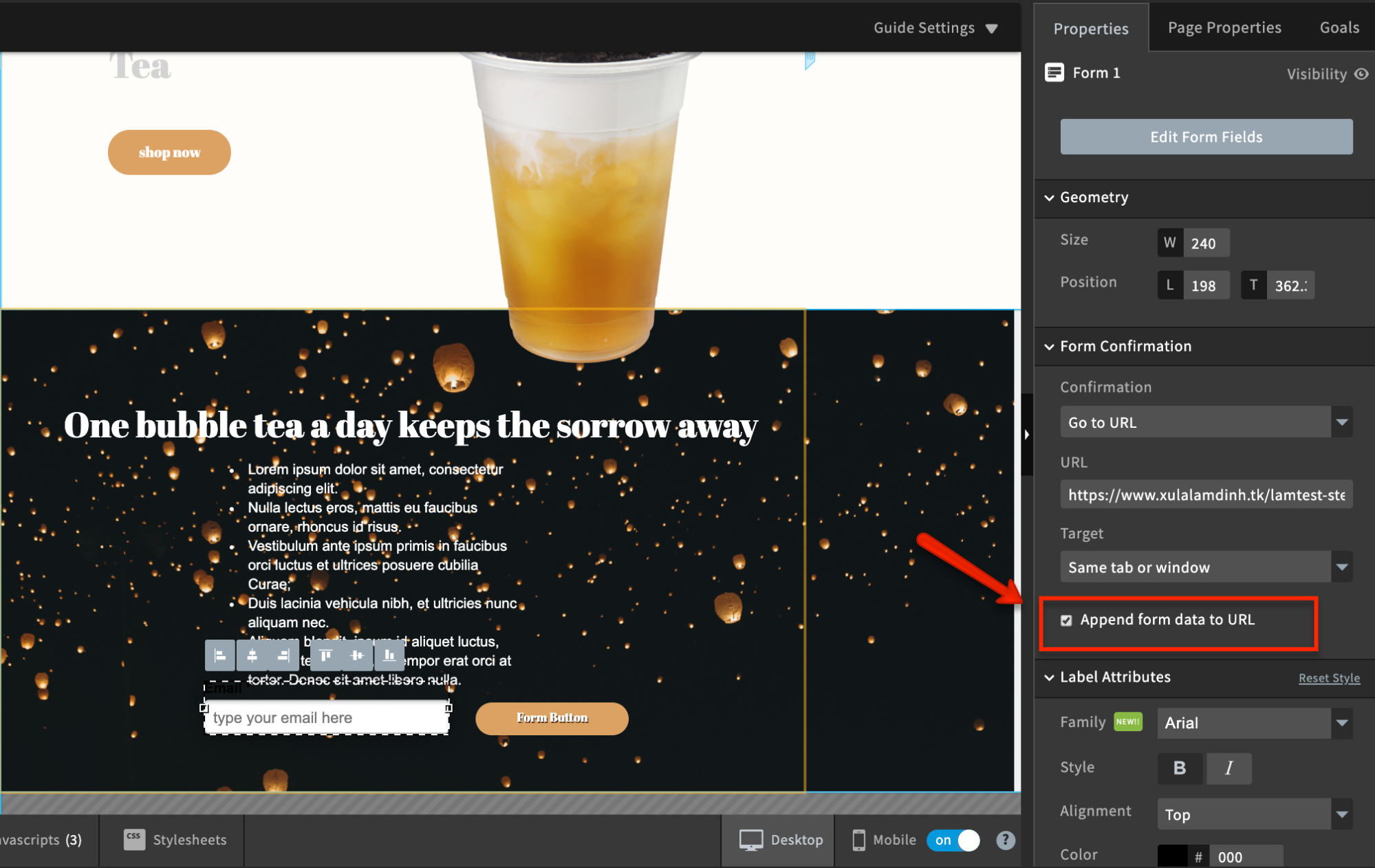Click the align left edges icon
Image resolution: width=1375 pixels, height=868 pixels.
click(220, 655)
